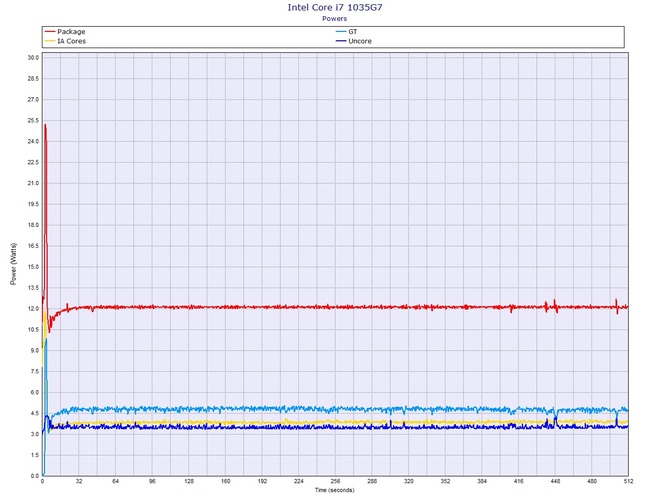Click the IA Cores legend entry

coord(65,41)
